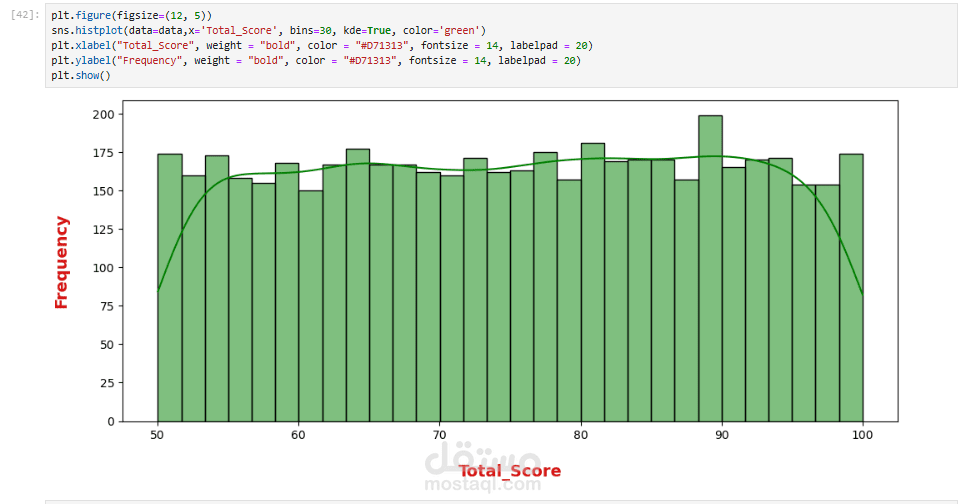Click the 60 tick on x-axis

298,435
